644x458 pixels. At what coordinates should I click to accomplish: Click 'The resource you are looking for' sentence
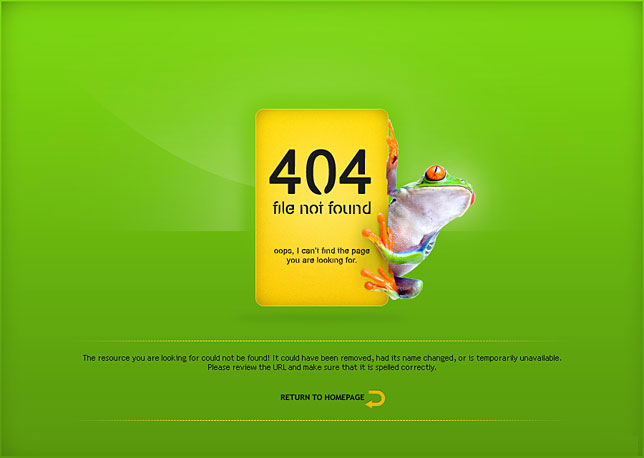pyautogui.click(x=322, y=358)
